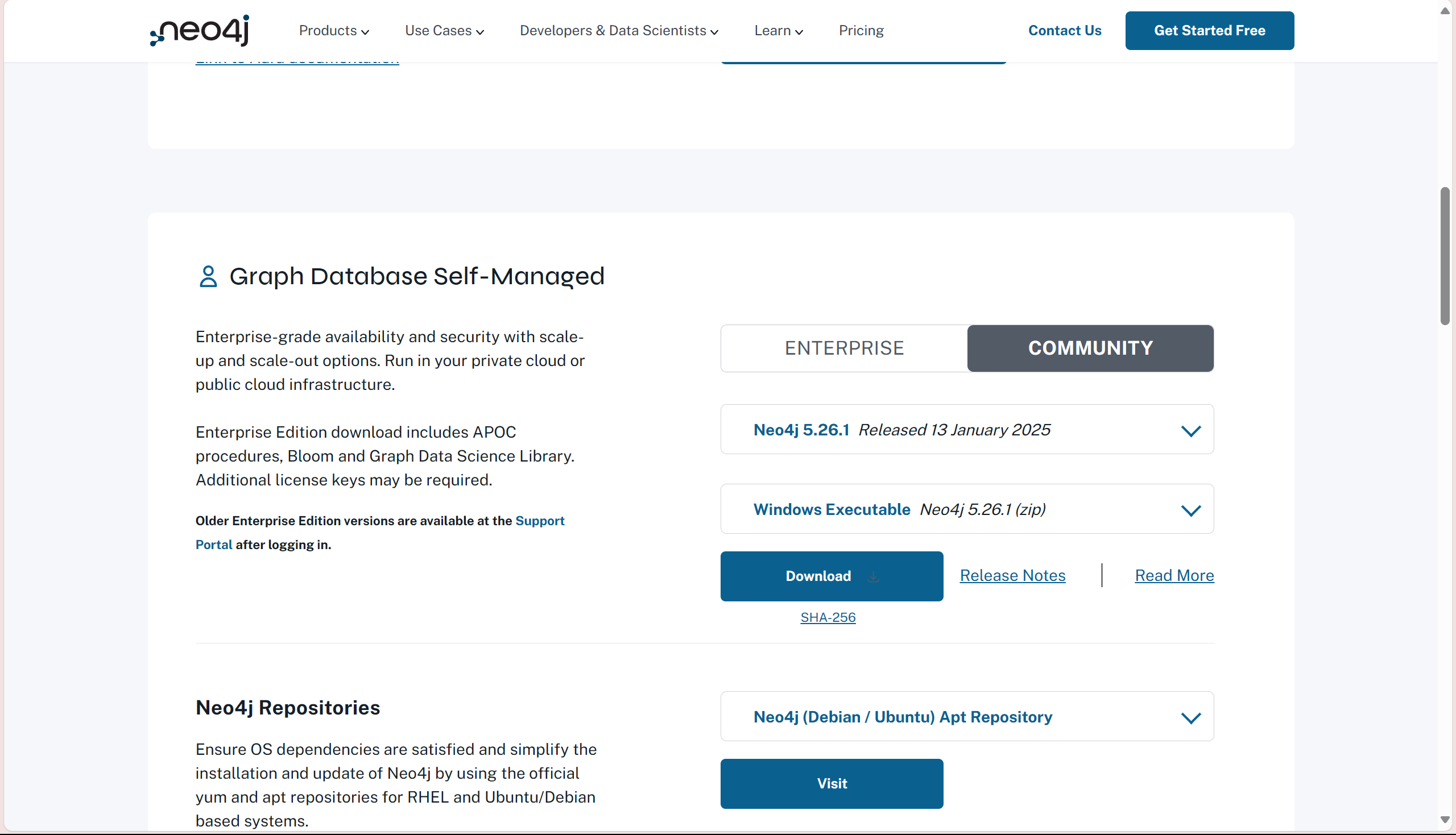Click the person icon beside Graph Database Self-Managed
Screen dimensions: 1456x835
[x=208, y=276]
